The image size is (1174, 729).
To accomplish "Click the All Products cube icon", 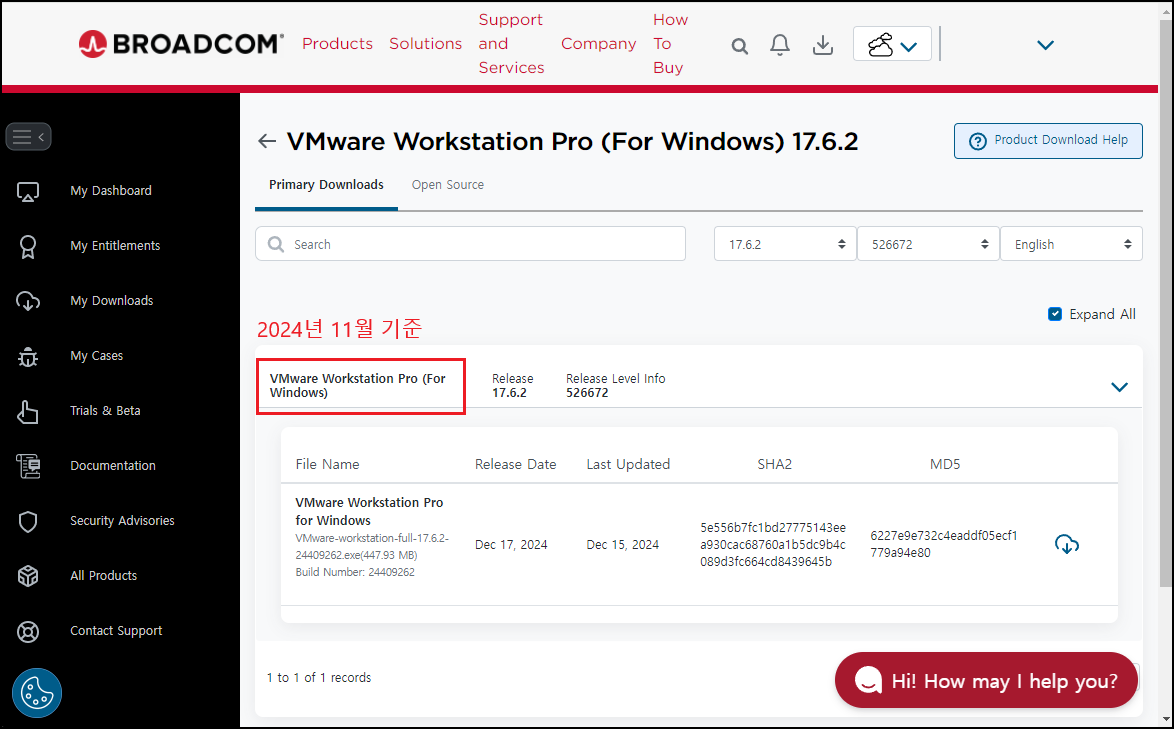I will [28, 576].
